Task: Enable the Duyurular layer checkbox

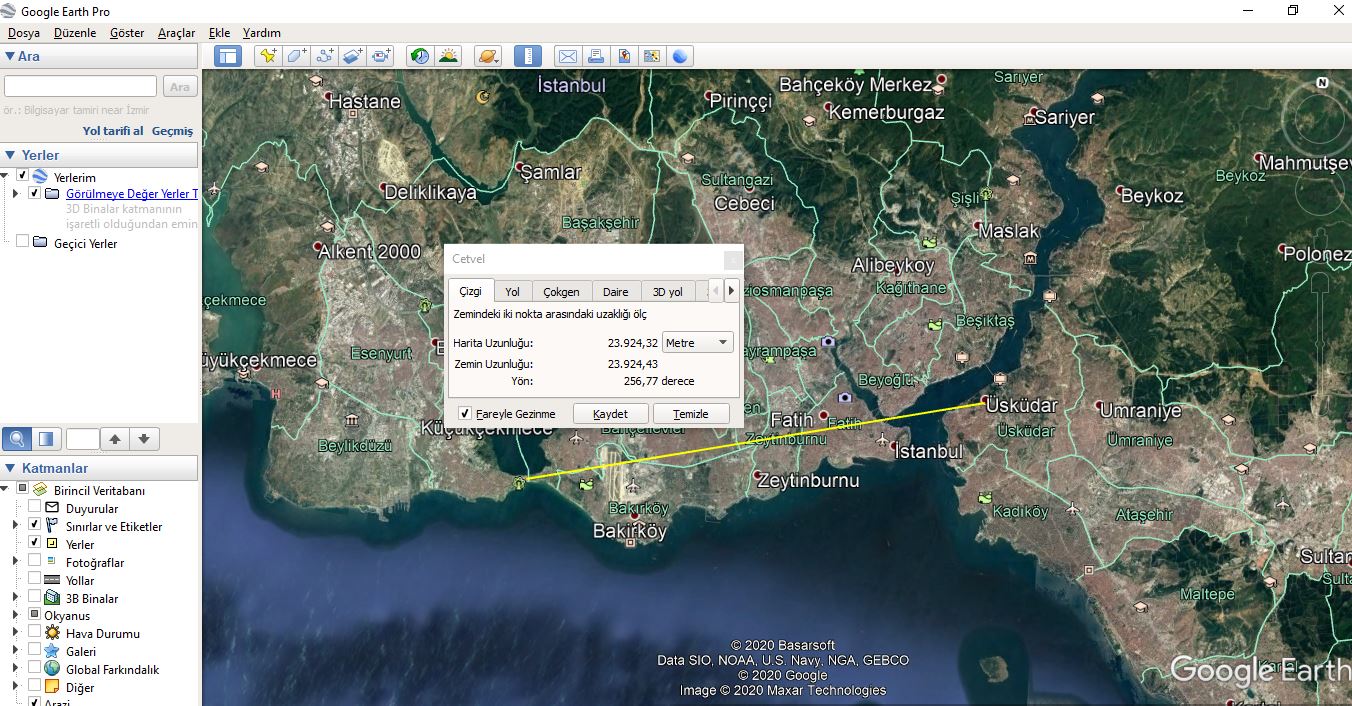Action: [35, 507]
